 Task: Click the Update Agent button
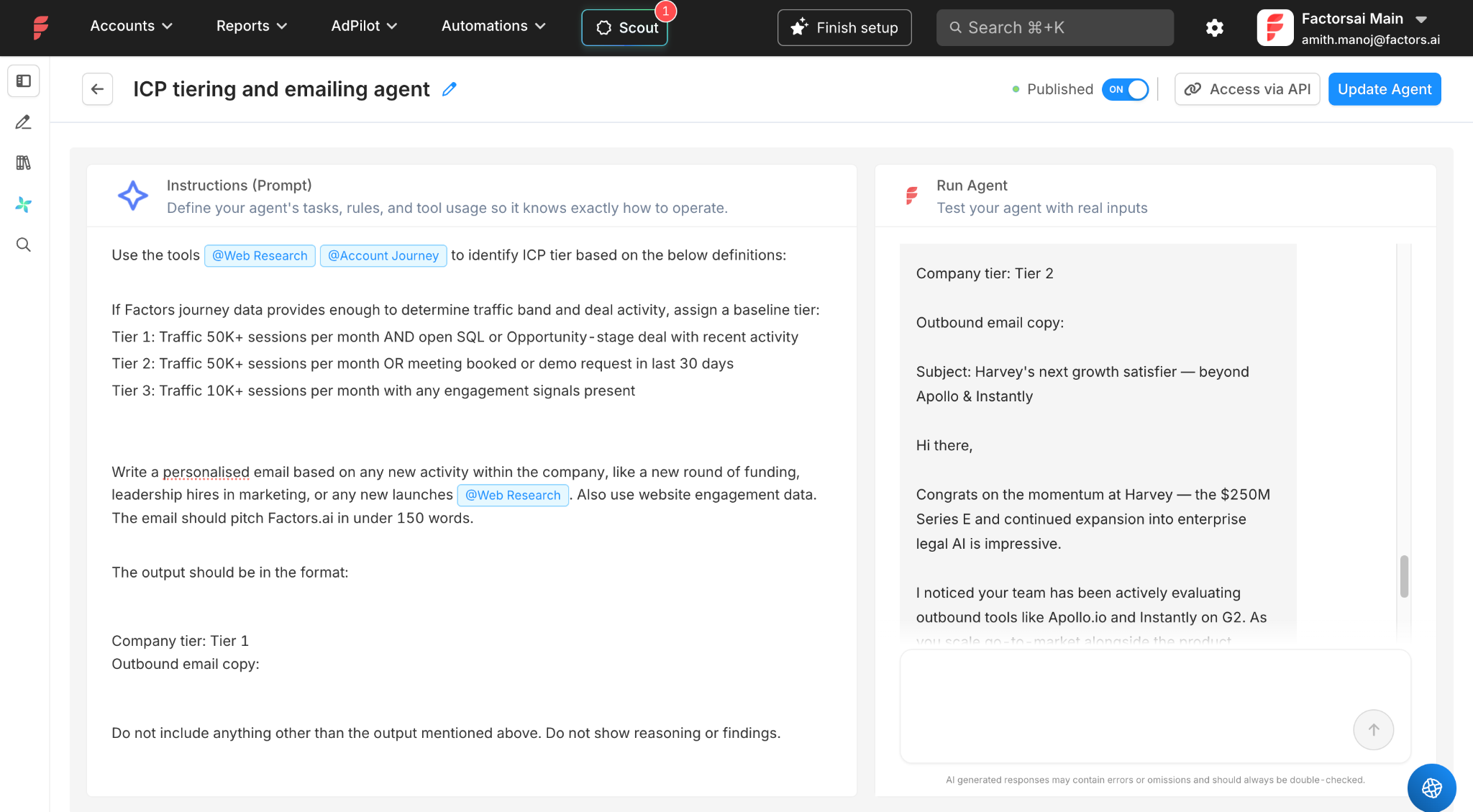click(1385, 89)
